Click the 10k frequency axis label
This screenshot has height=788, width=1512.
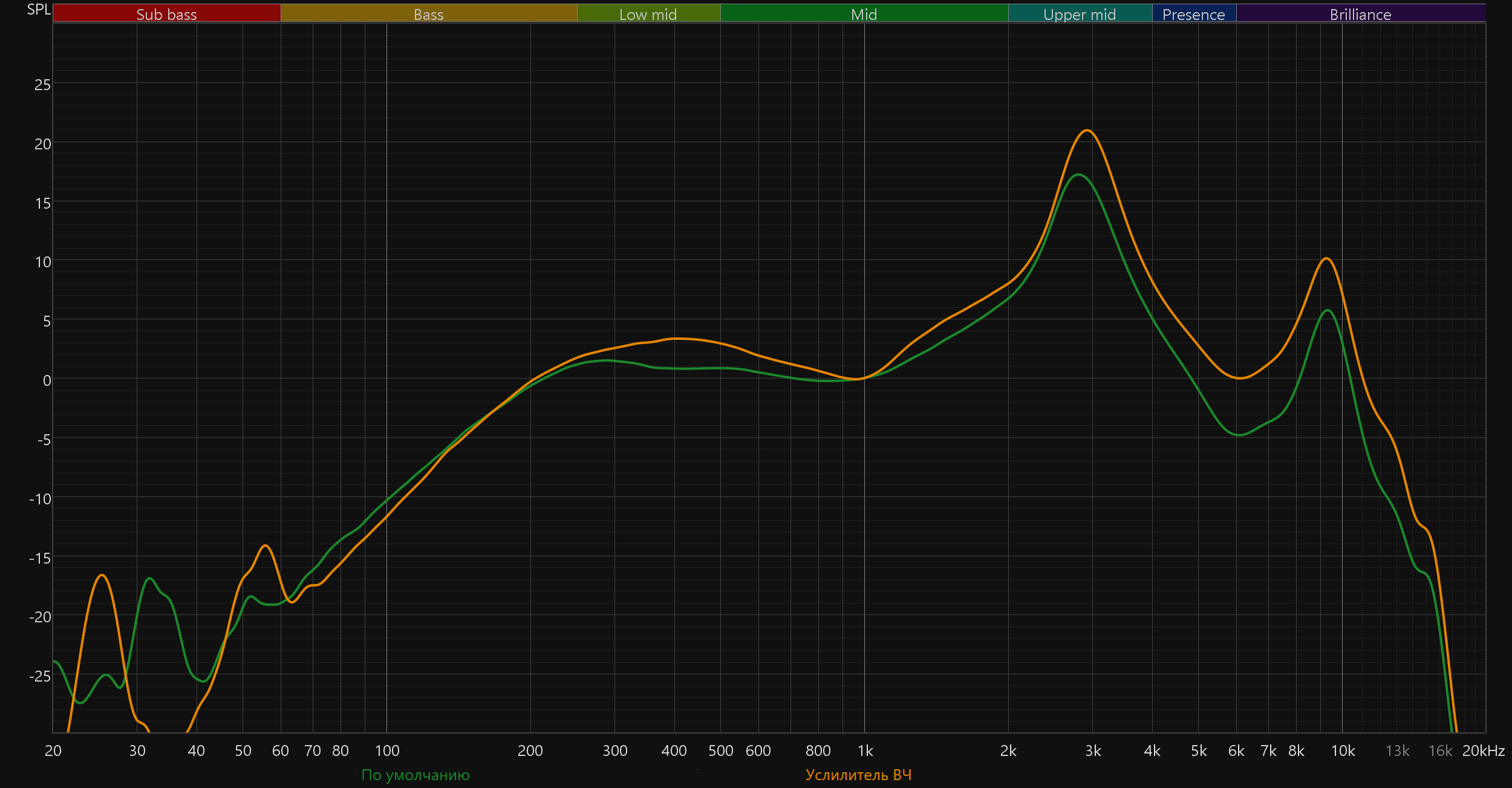coord(1343,751)
